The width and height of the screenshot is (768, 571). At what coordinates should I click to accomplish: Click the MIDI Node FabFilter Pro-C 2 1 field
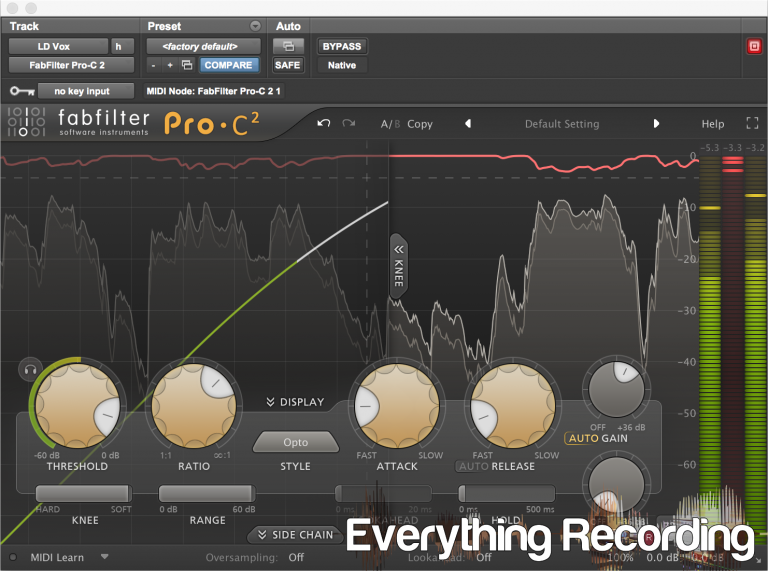tap(213, 91)
